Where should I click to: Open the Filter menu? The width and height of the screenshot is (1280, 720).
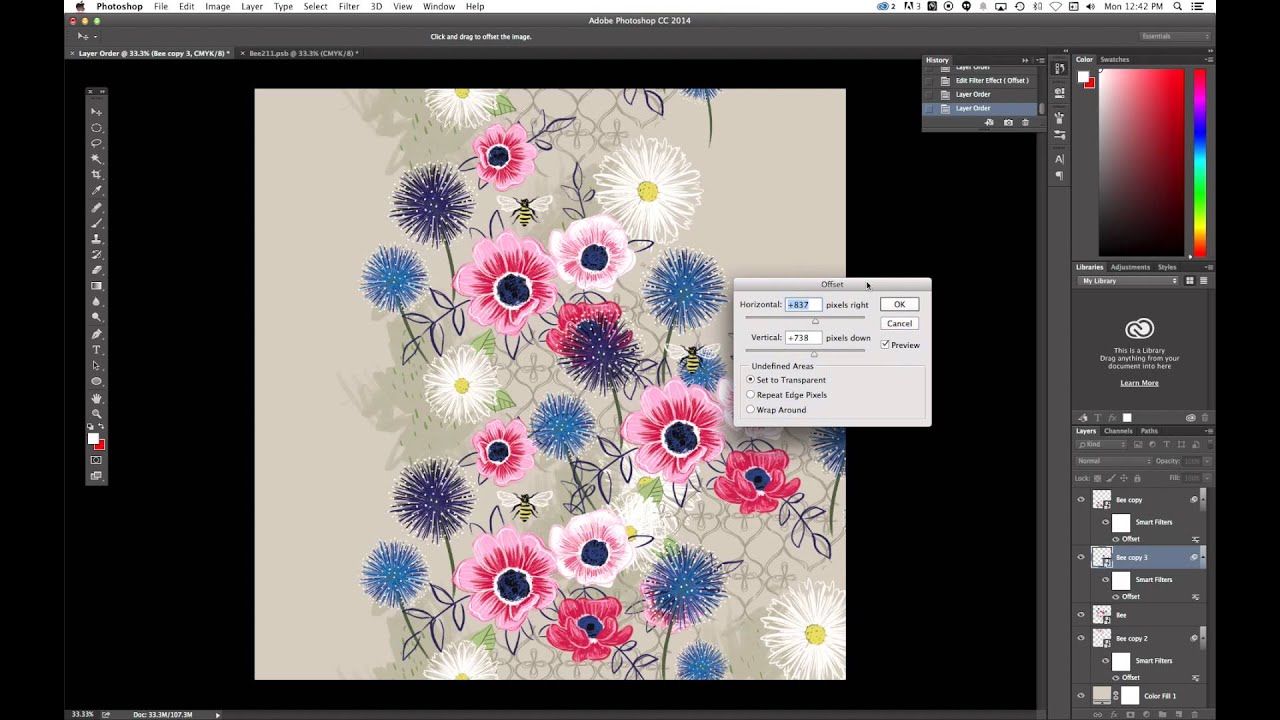click(349, 6)
